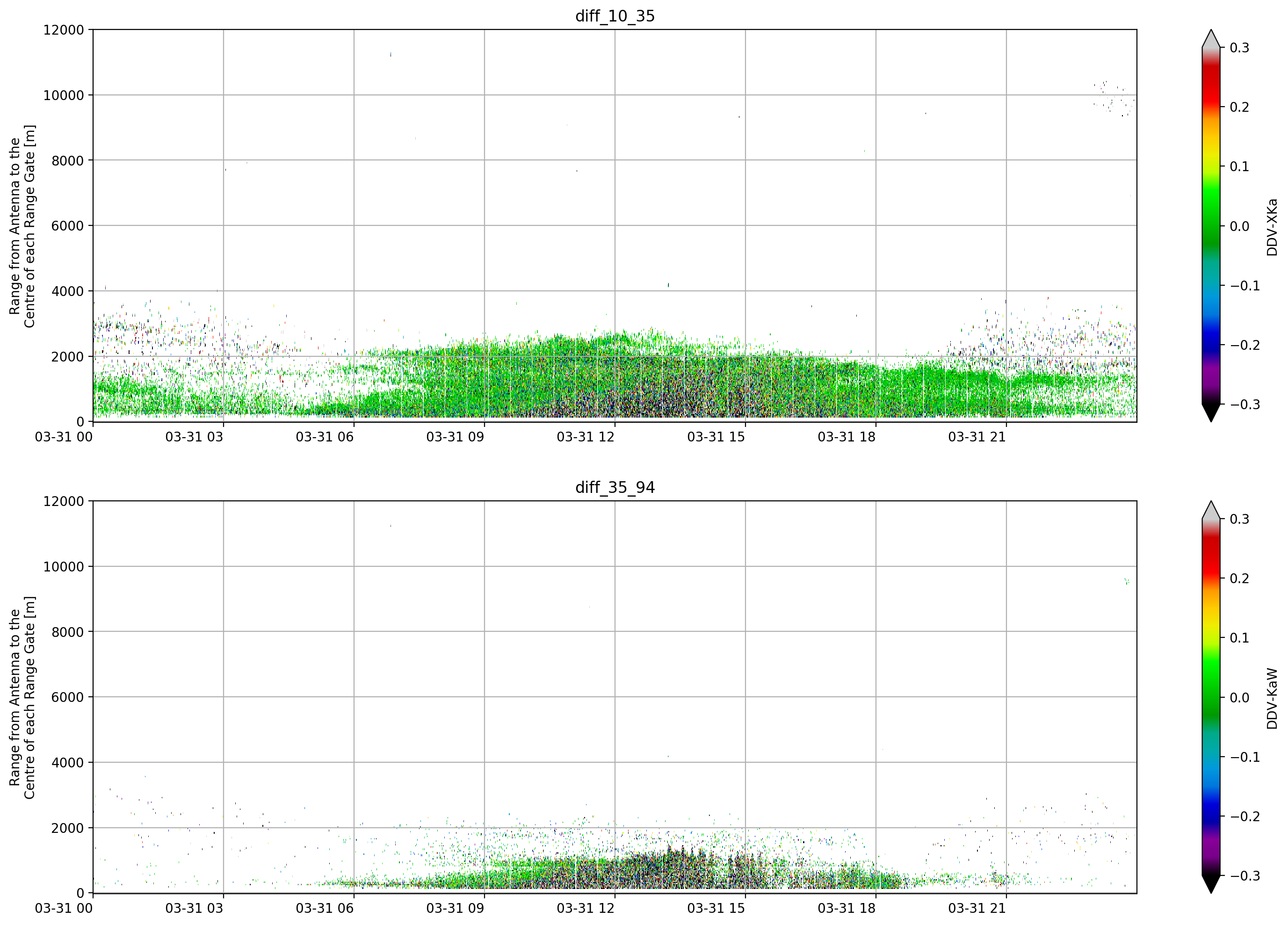
Task: Click the 4000 y-tick of diff_10_35 plot
Action: tap(67, 291)
